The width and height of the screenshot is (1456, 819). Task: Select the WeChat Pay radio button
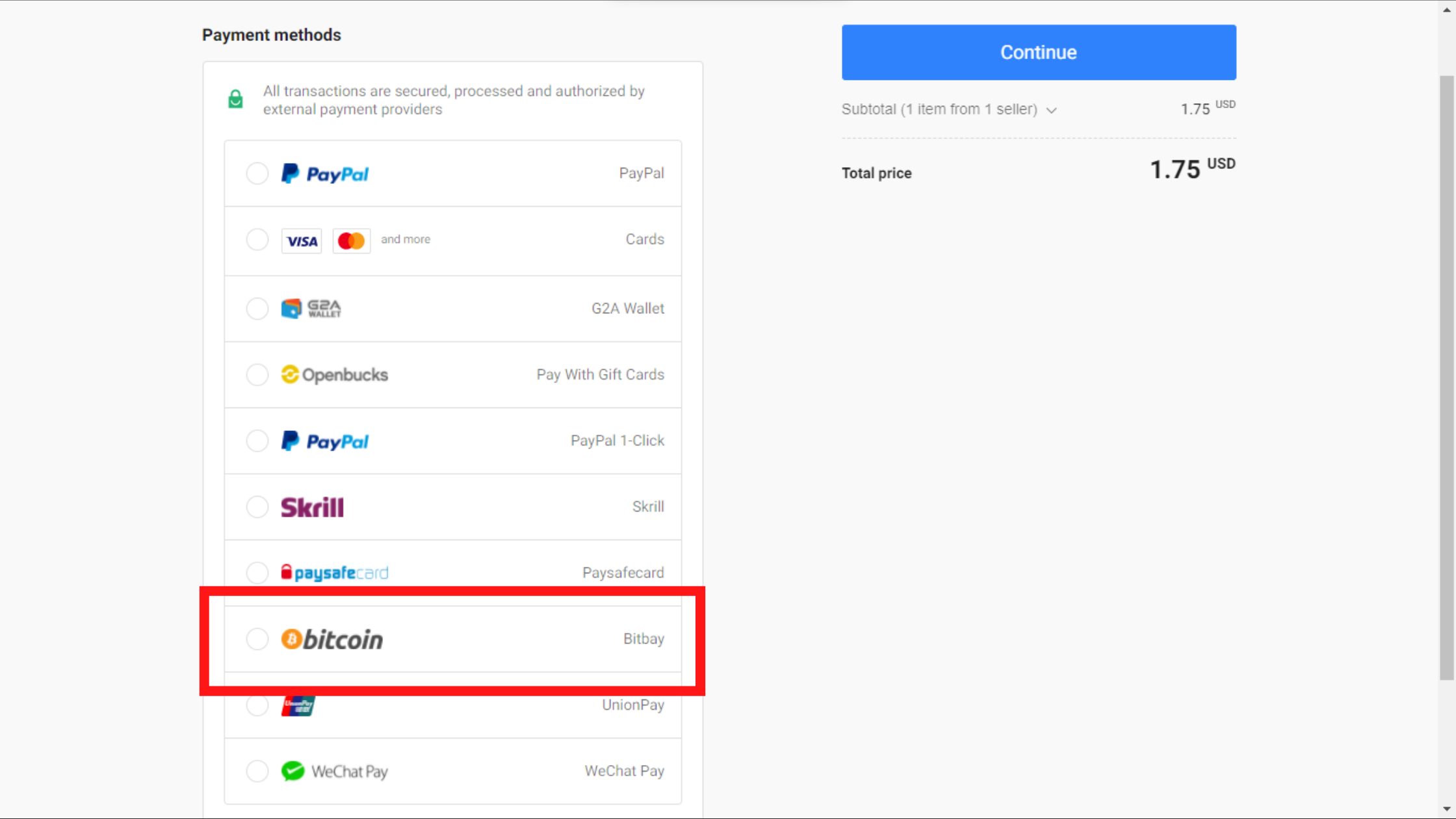[257, 771]
